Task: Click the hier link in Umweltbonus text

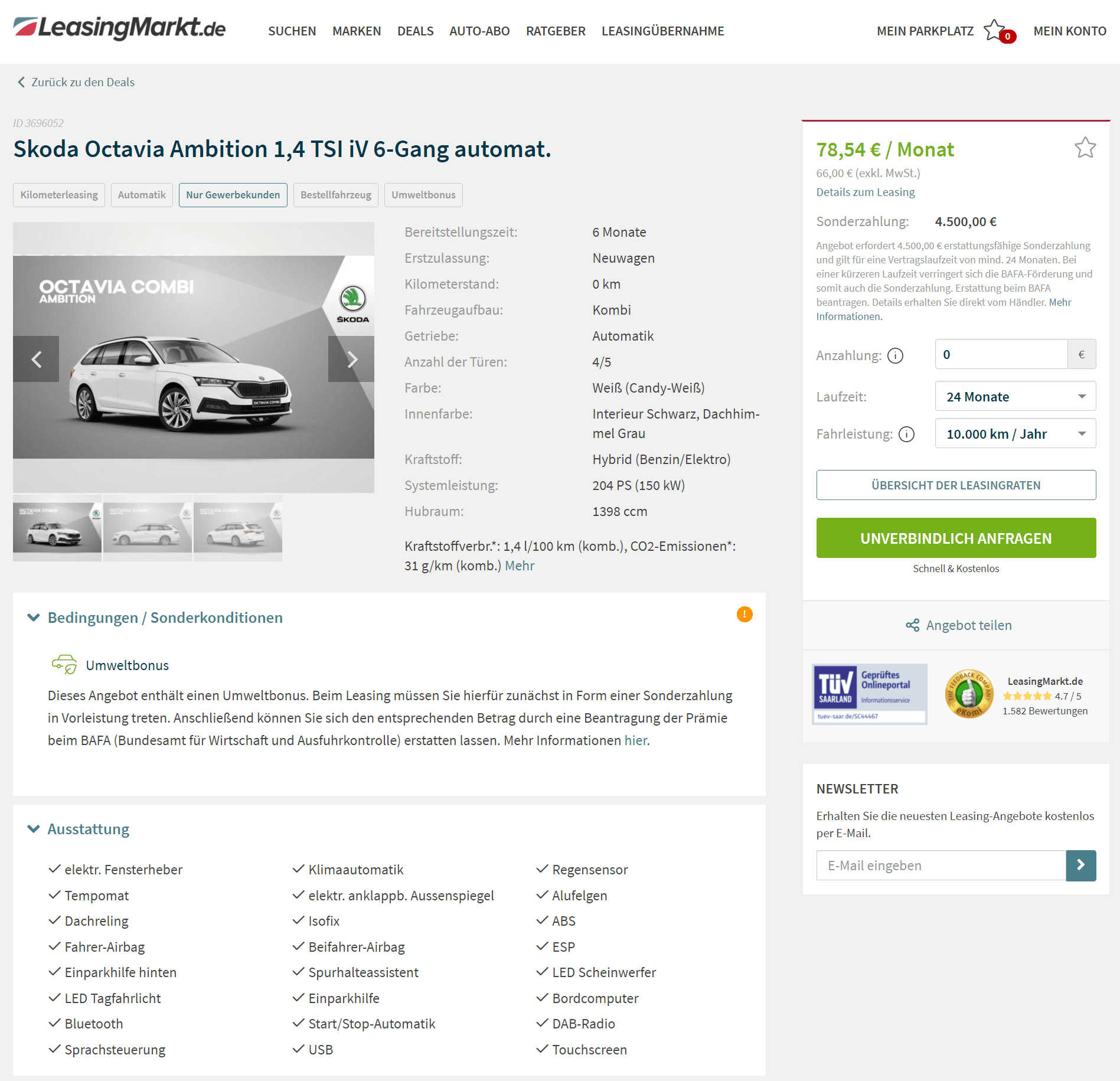Action: coord(635,740)
